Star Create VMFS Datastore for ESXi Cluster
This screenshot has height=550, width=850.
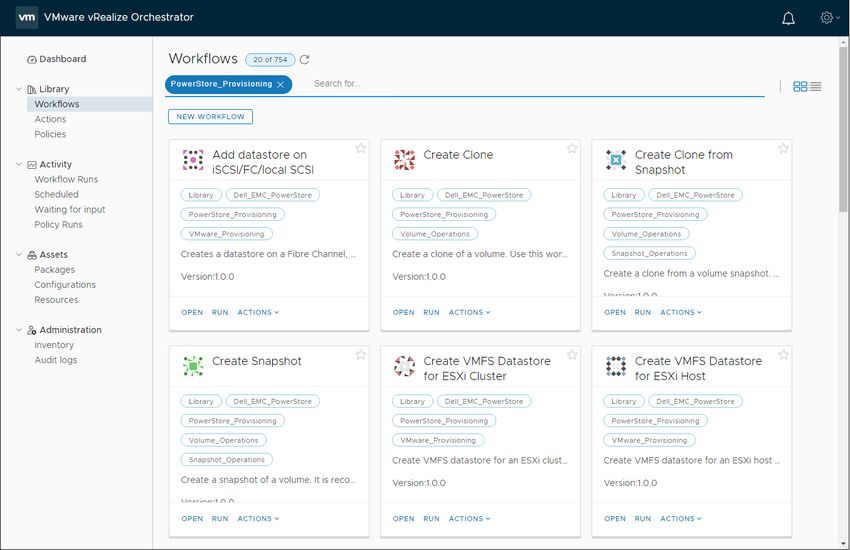[x=572, y=355]
